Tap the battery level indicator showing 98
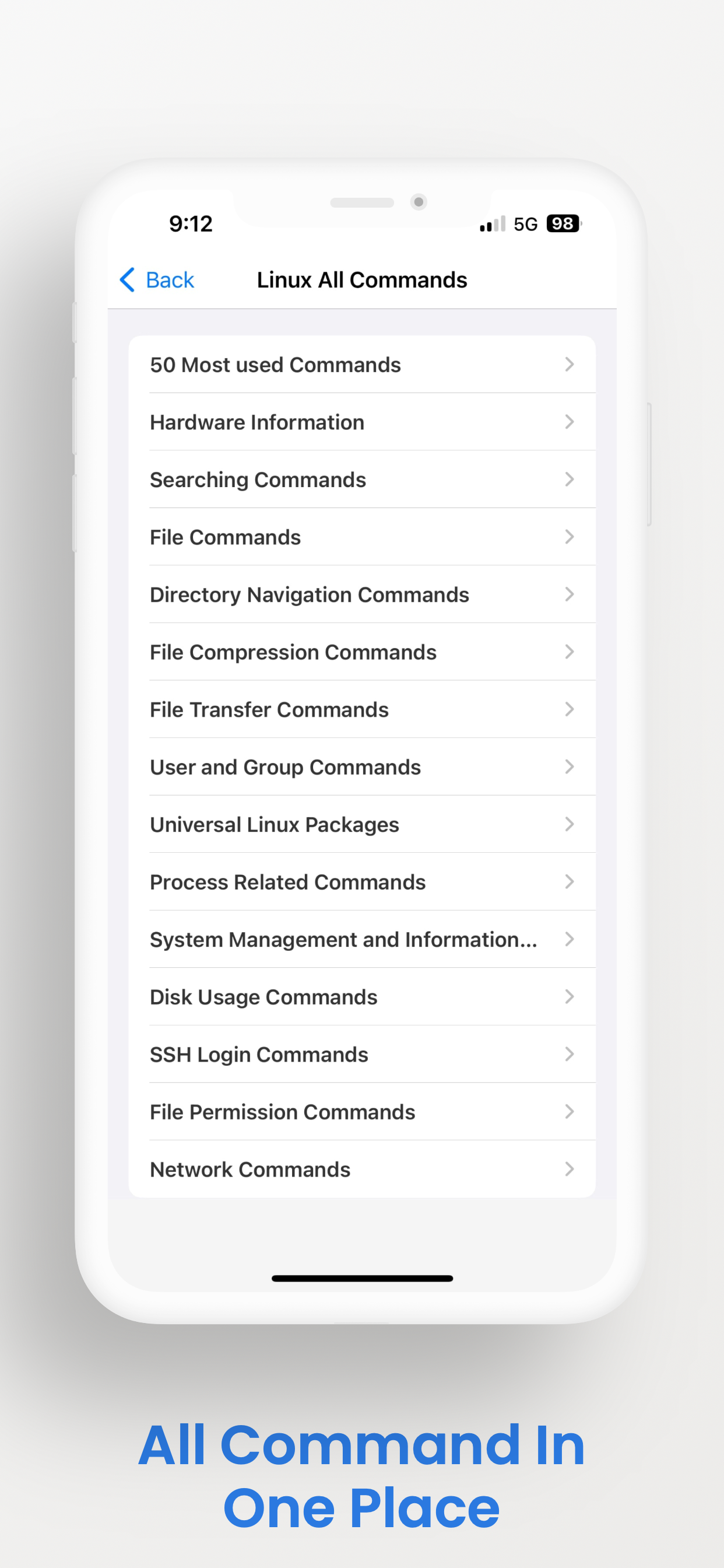Image resolution: width=724 pixels, height=1568 pixels. click(x=563, y=224)
